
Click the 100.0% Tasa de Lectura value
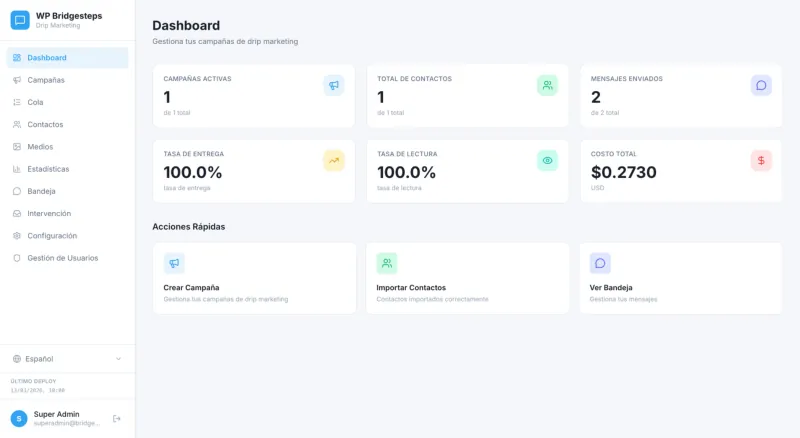(407, 172)
